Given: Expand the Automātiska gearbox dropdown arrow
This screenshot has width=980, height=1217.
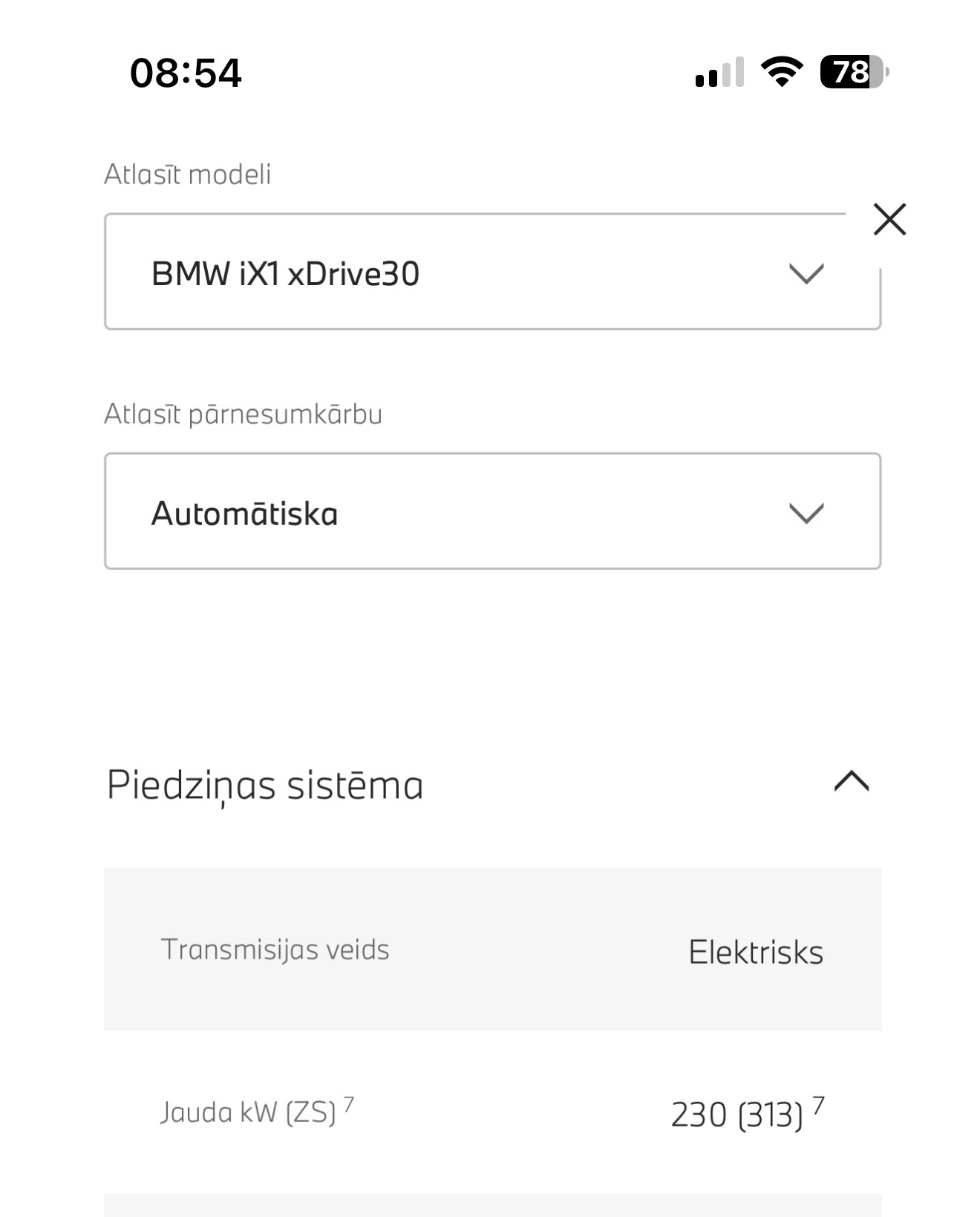Looking at the screenshot, I should tap(806, 513).
